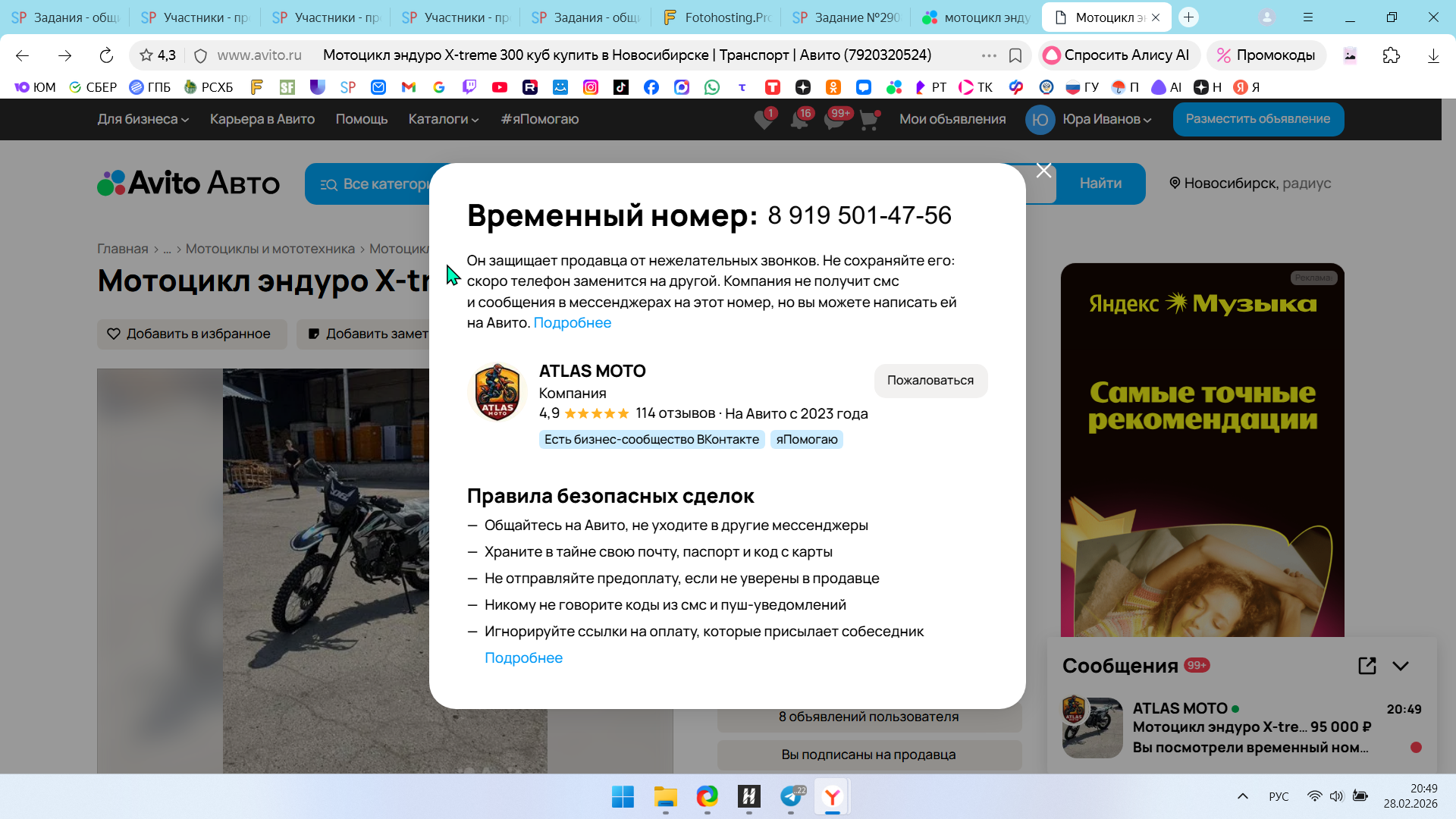1456x819 pixels.
Task: Bookmark this page in address bar
Action: click(x=1015, y=55)
